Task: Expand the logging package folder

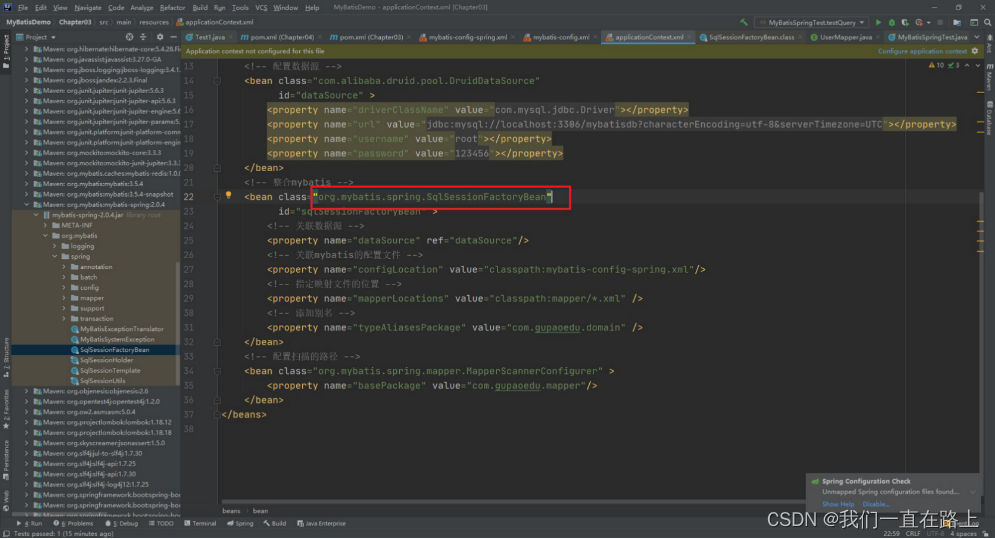Action: [55, 246]
